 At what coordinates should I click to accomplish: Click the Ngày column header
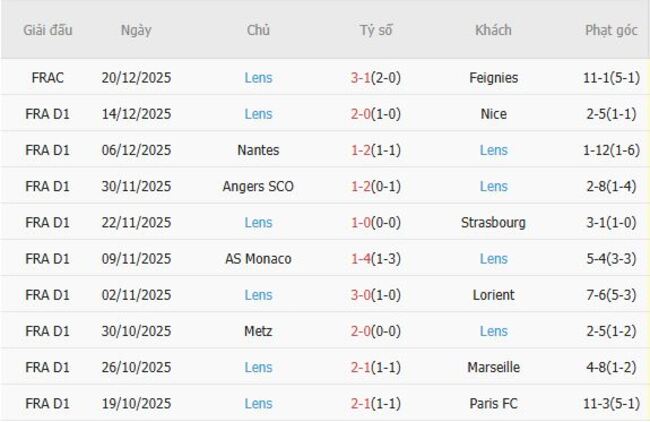point(136,30)
